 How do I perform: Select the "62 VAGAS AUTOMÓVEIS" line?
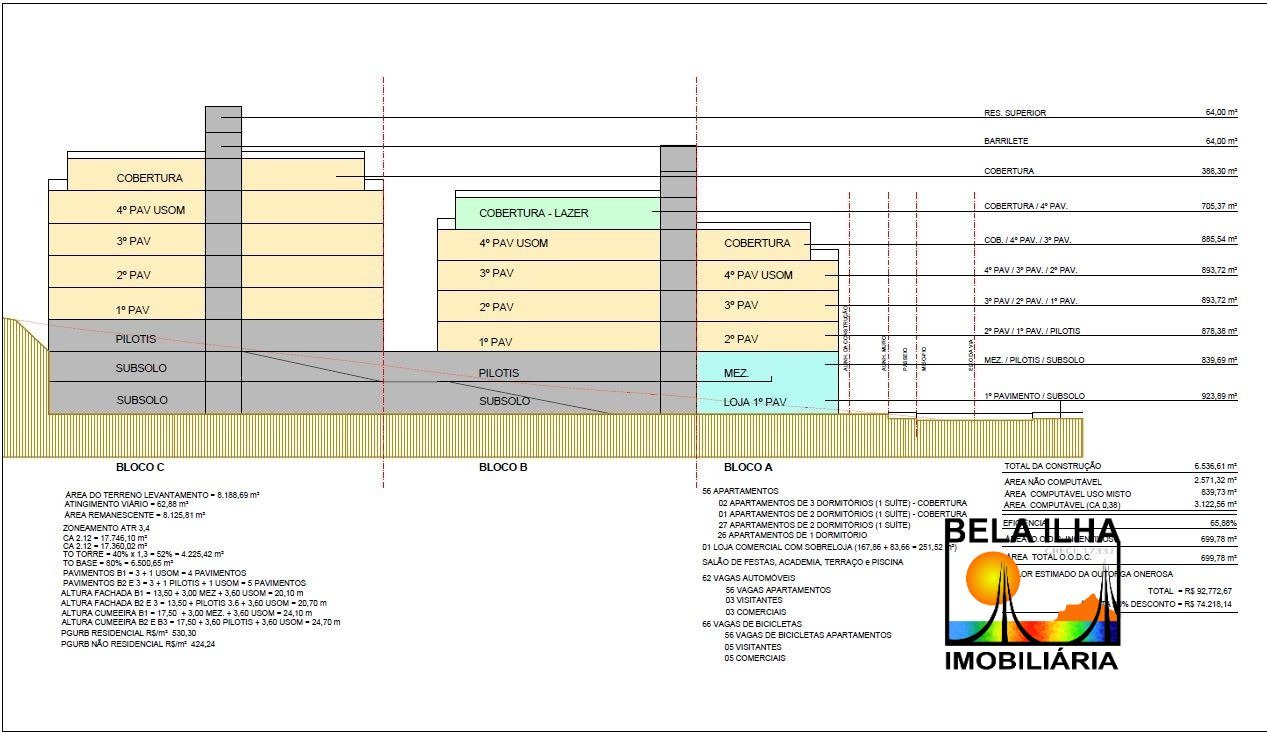coord(750,578)
